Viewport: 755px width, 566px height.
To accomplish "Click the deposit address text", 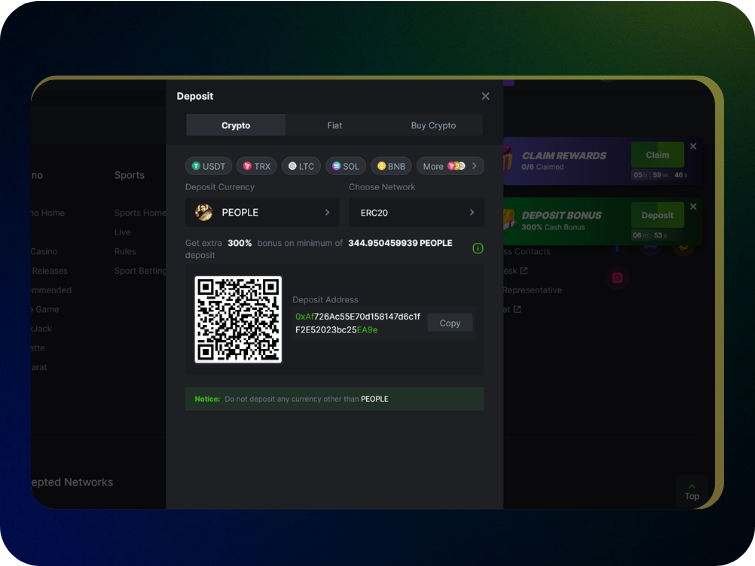I will (x=357, y=323).
